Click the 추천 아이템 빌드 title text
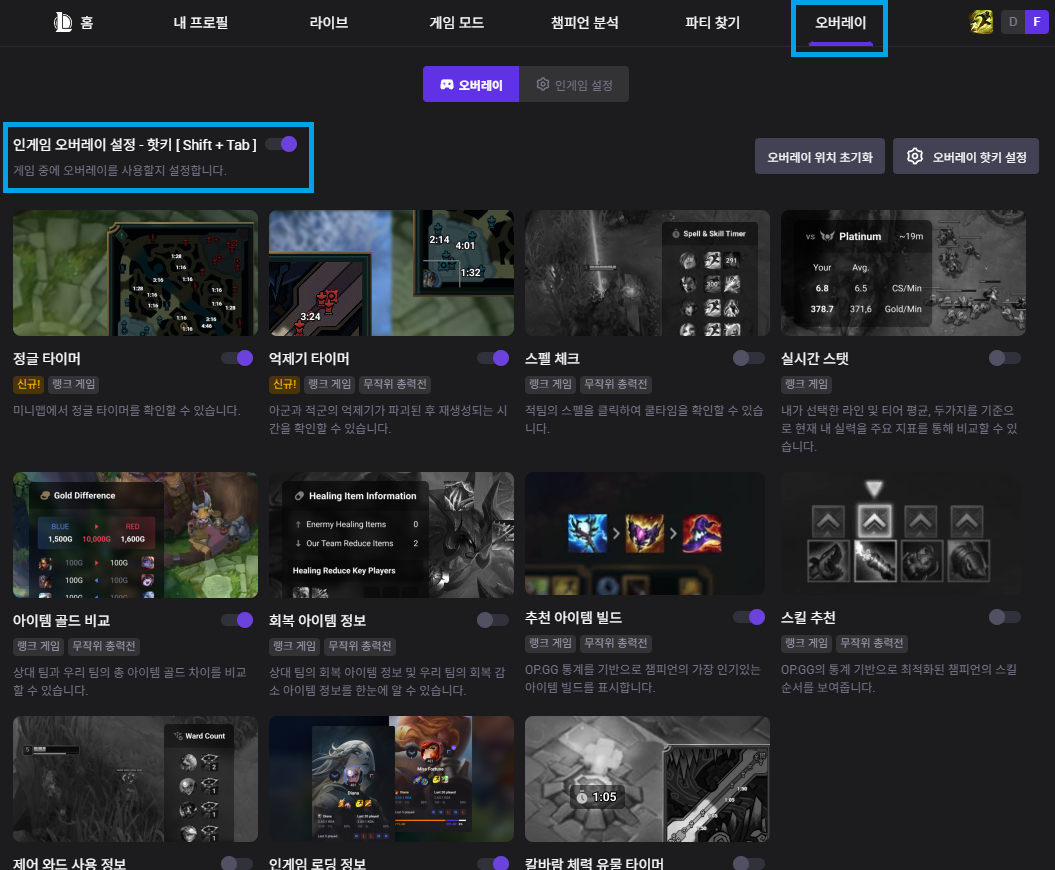 [573, 618]
